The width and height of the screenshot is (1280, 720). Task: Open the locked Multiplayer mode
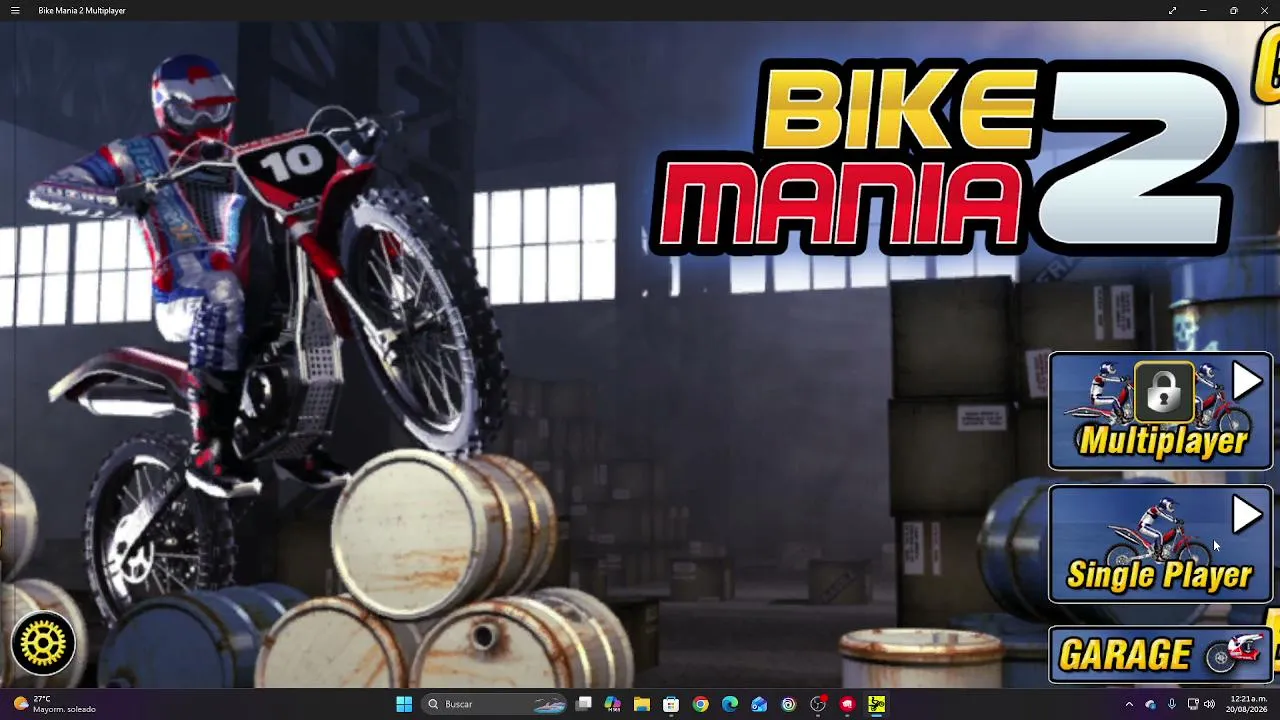coord(1160,411)
